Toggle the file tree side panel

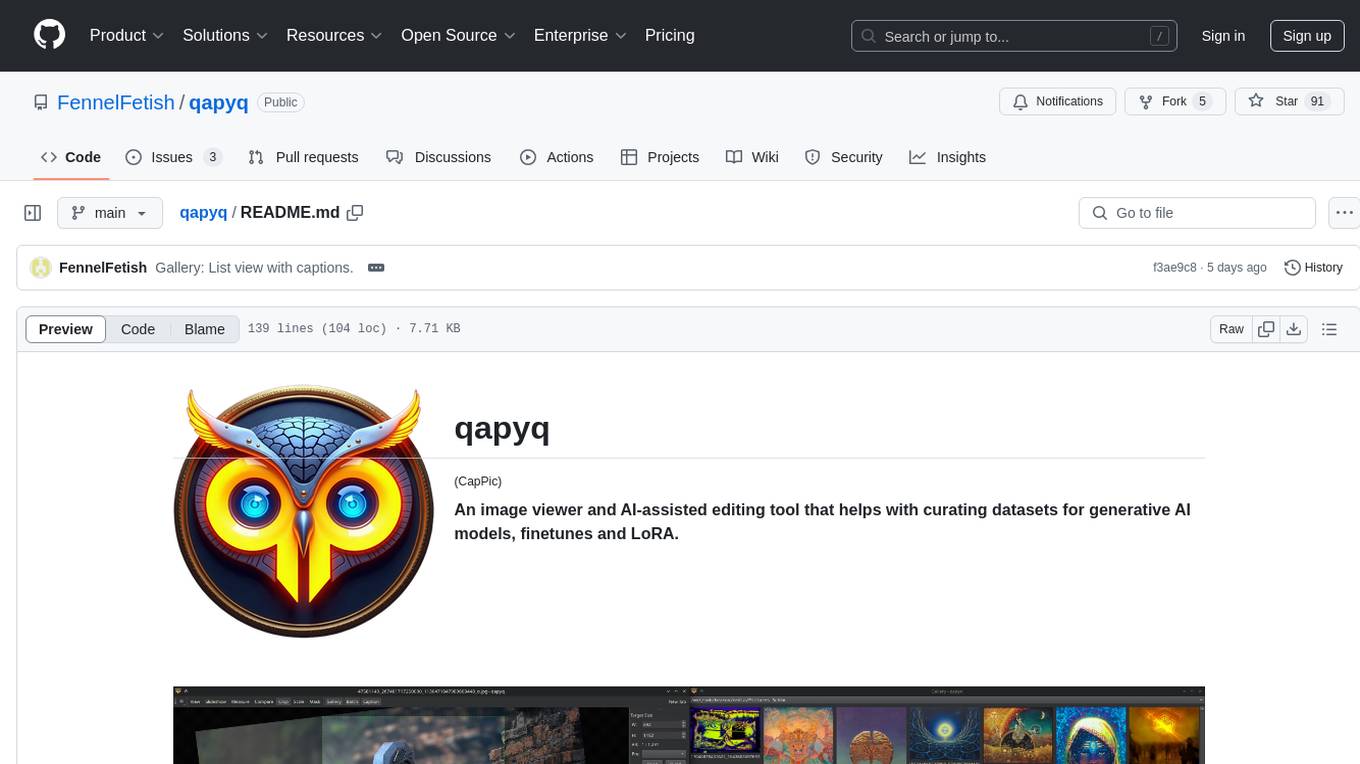point(33,213)
